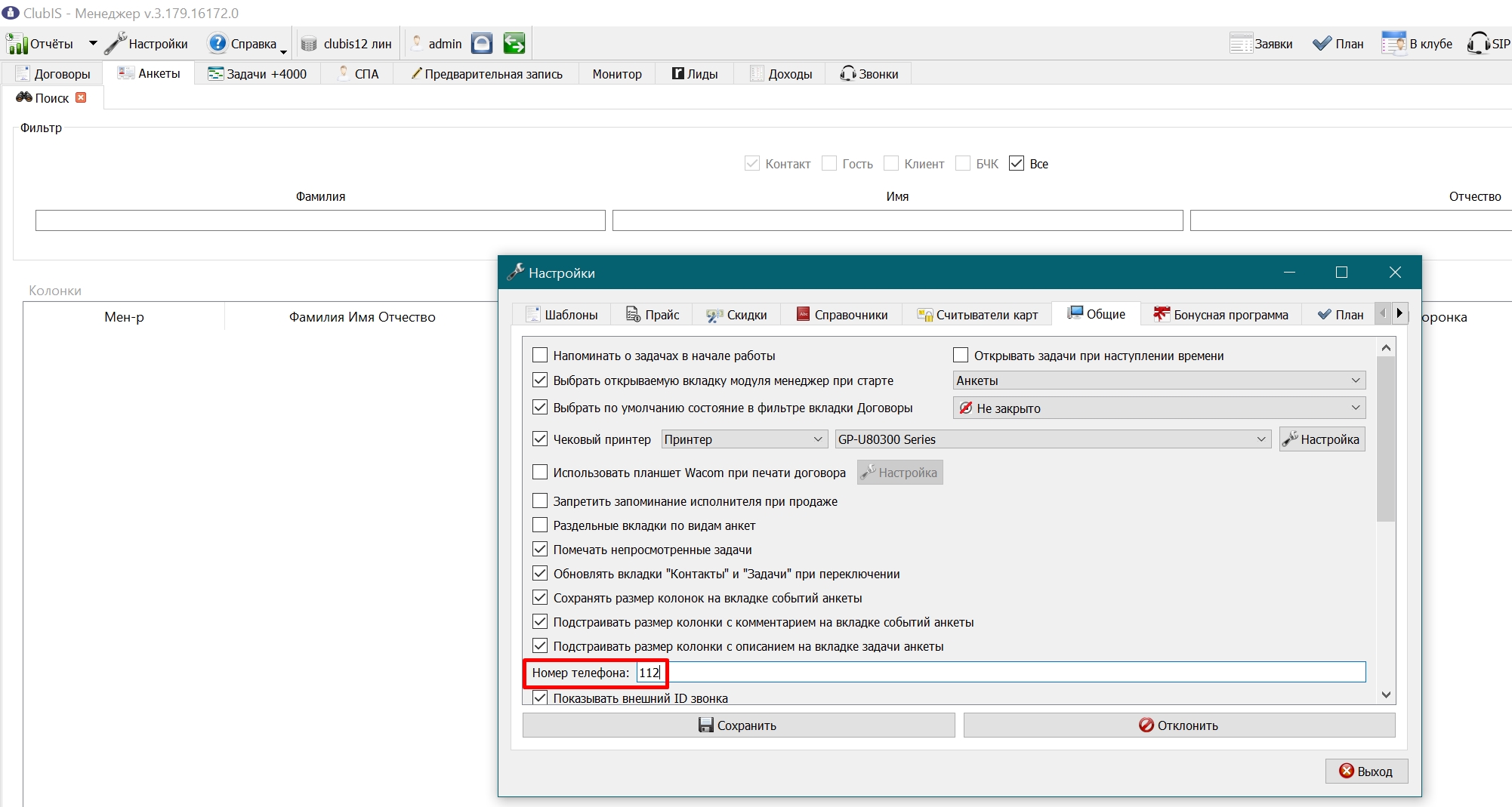Switch to the Общие settings tab
Viewport: 1512px width, 807px height.
point(1096,314)
